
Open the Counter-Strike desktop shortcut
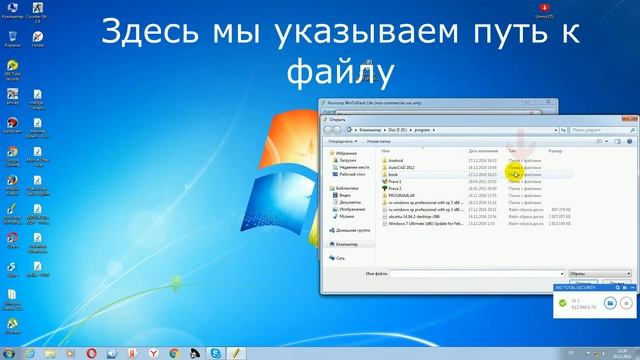coord(38,12)
